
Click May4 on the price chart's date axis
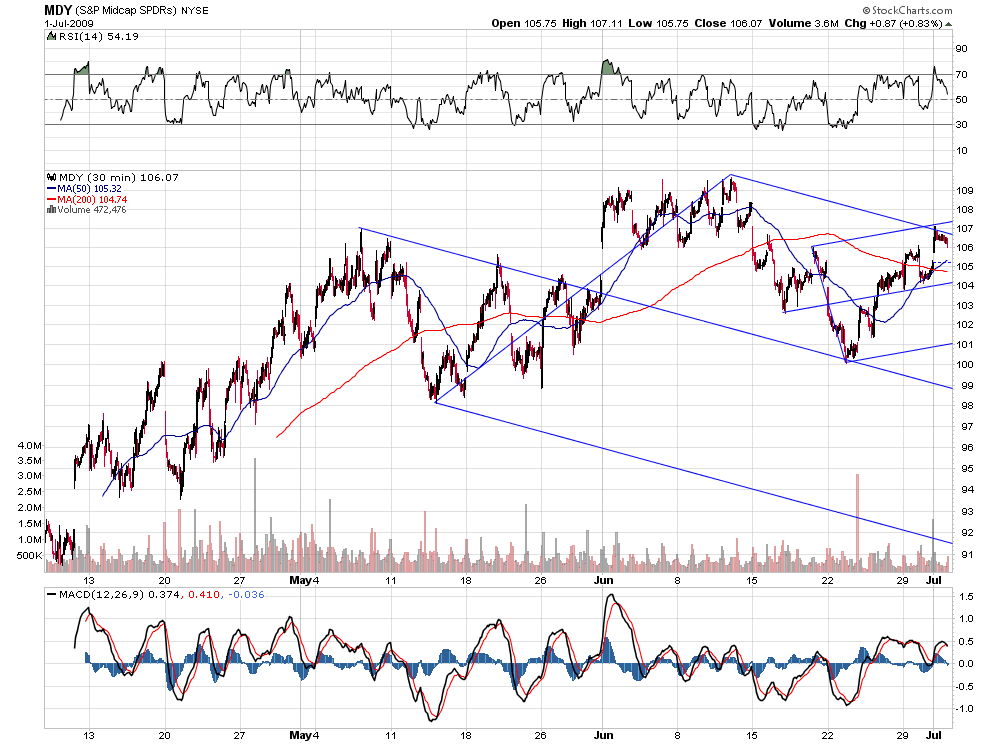point(304,580)
